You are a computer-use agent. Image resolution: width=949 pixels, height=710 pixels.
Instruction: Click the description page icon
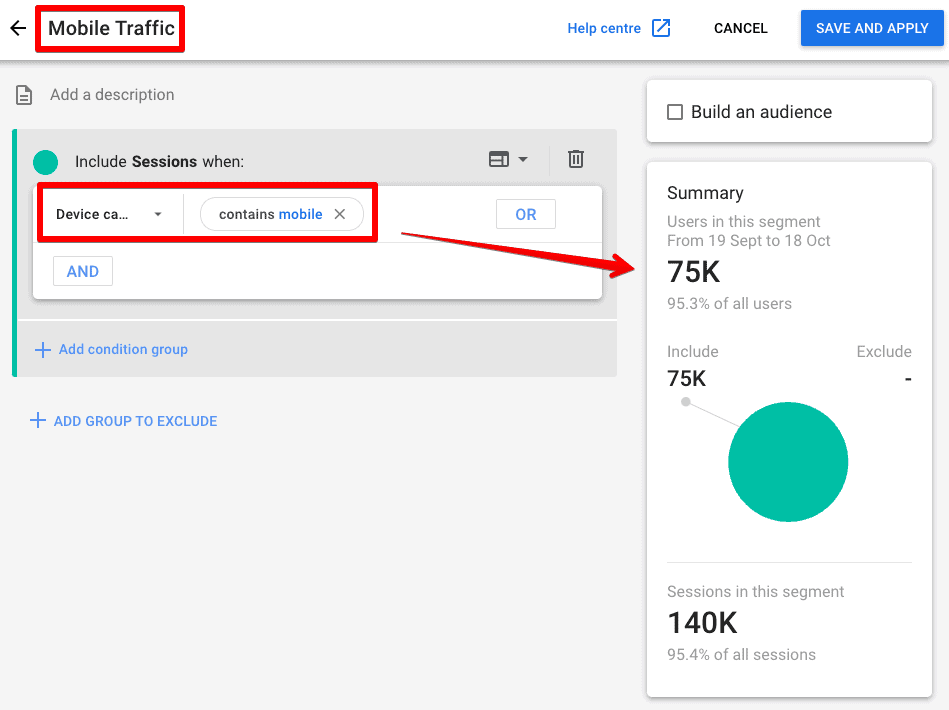pyautogui.click(x=23, y=93)
